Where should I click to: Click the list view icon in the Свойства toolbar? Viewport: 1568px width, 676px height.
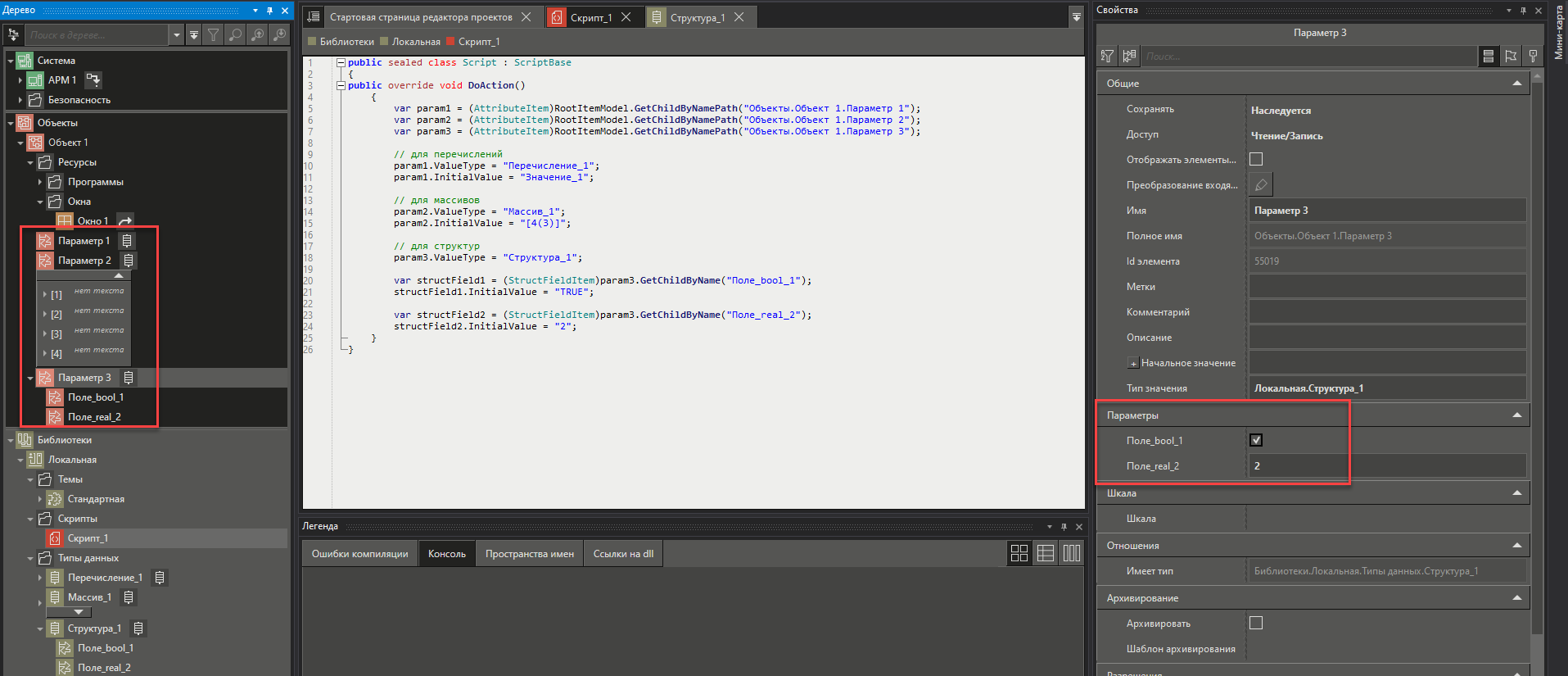tap(1489, 56)
